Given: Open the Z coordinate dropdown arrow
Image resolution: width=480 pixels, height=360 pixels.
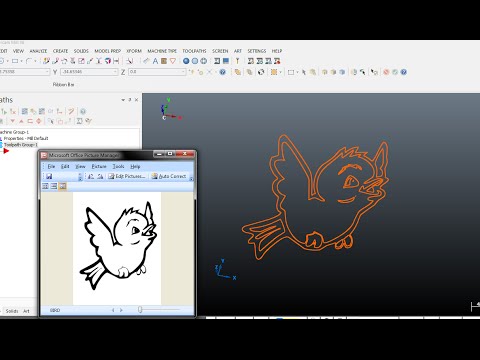Looking at the screenshot, I should click(183, 72).
